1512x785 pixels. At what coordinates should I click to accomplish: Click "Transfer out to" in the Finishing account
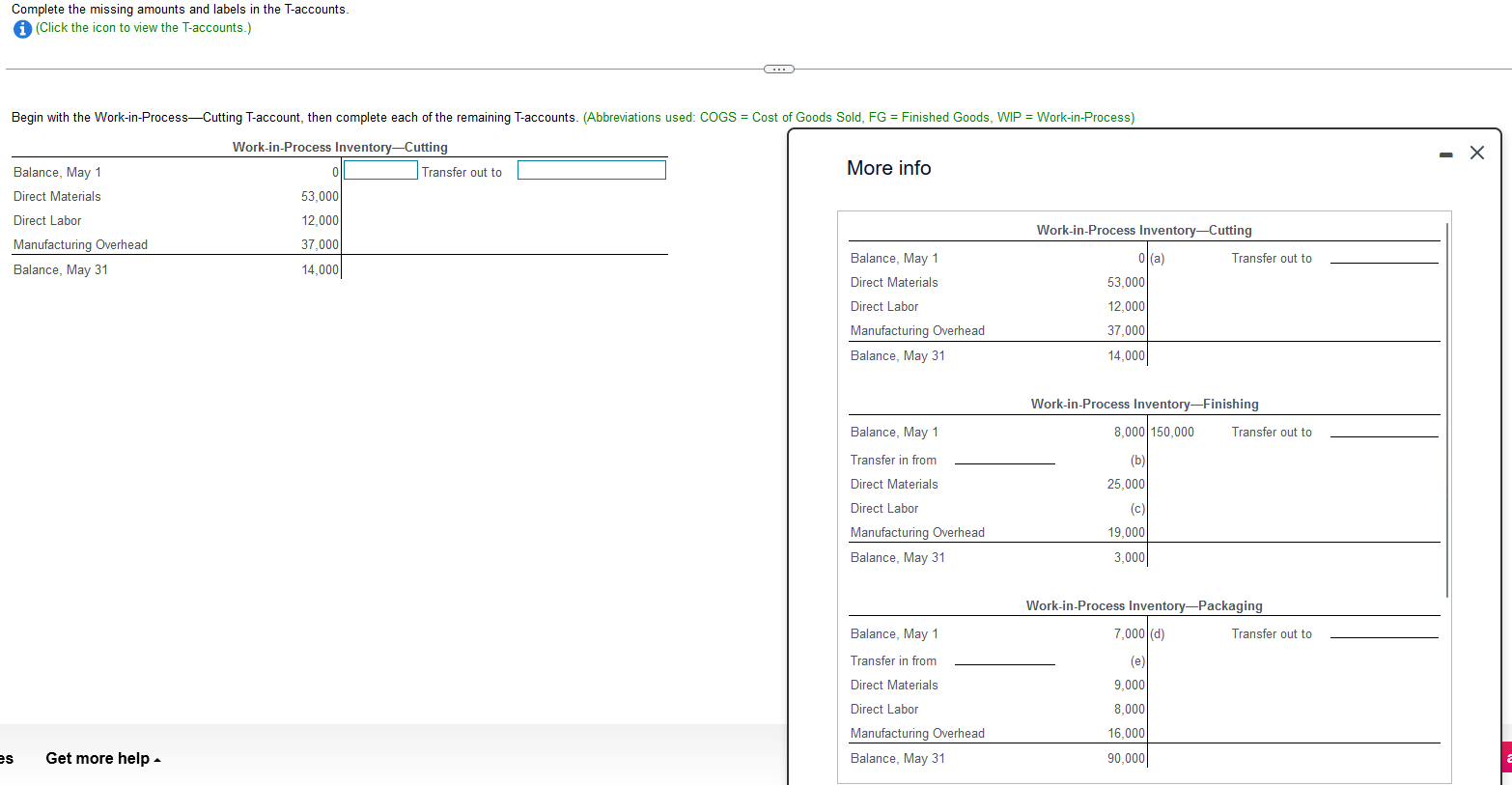click(x=1272, y=433)
